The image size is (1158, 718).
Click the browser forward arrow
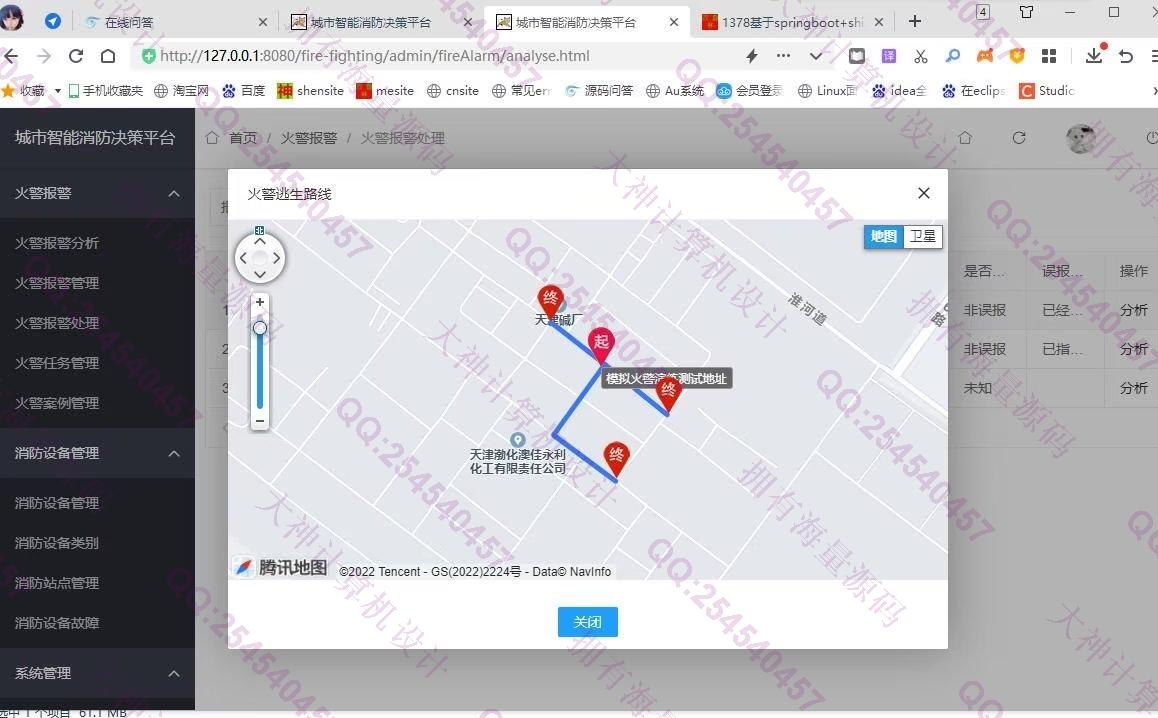44,56
